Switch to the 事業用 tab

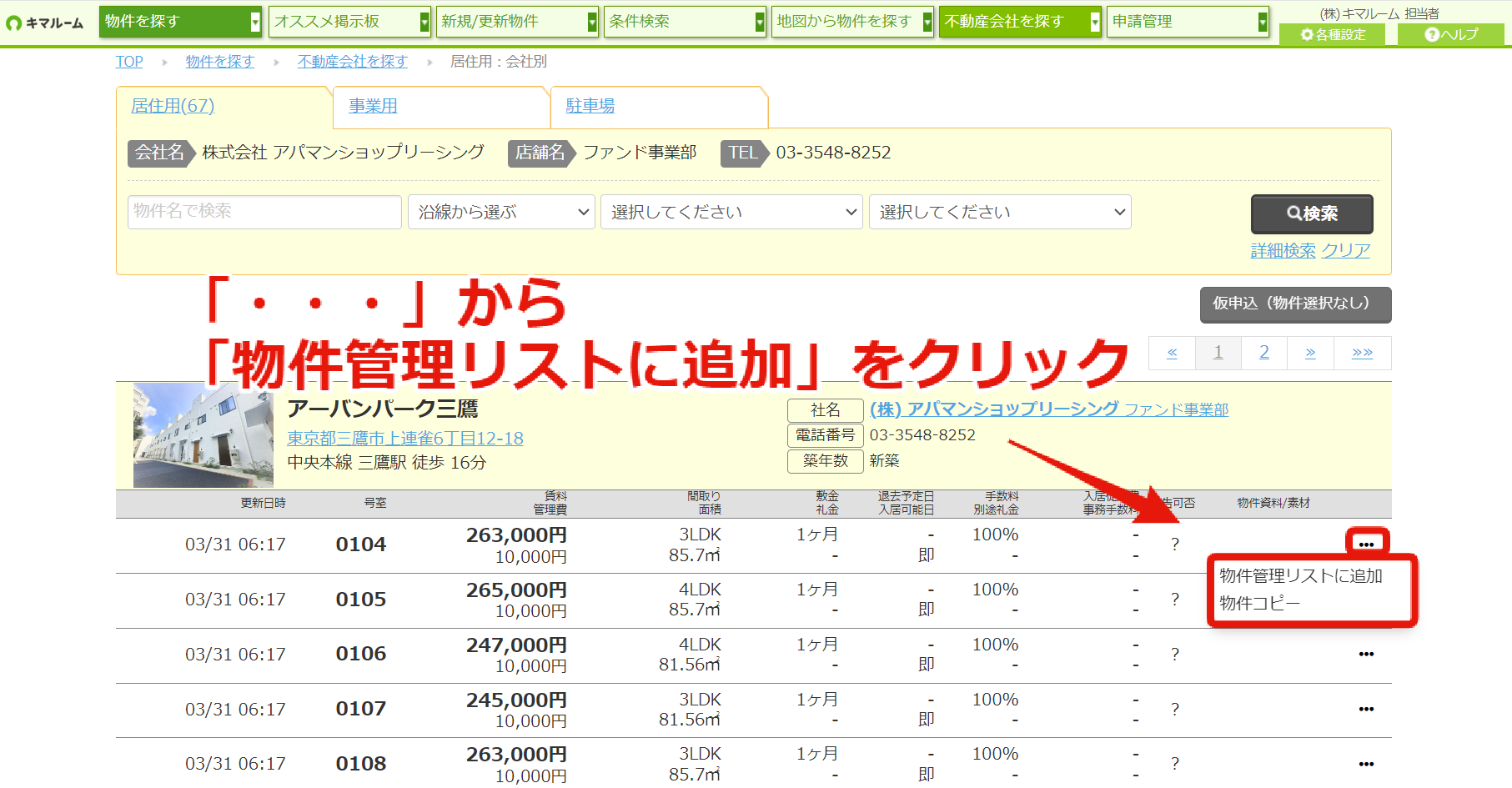point(373,106)
